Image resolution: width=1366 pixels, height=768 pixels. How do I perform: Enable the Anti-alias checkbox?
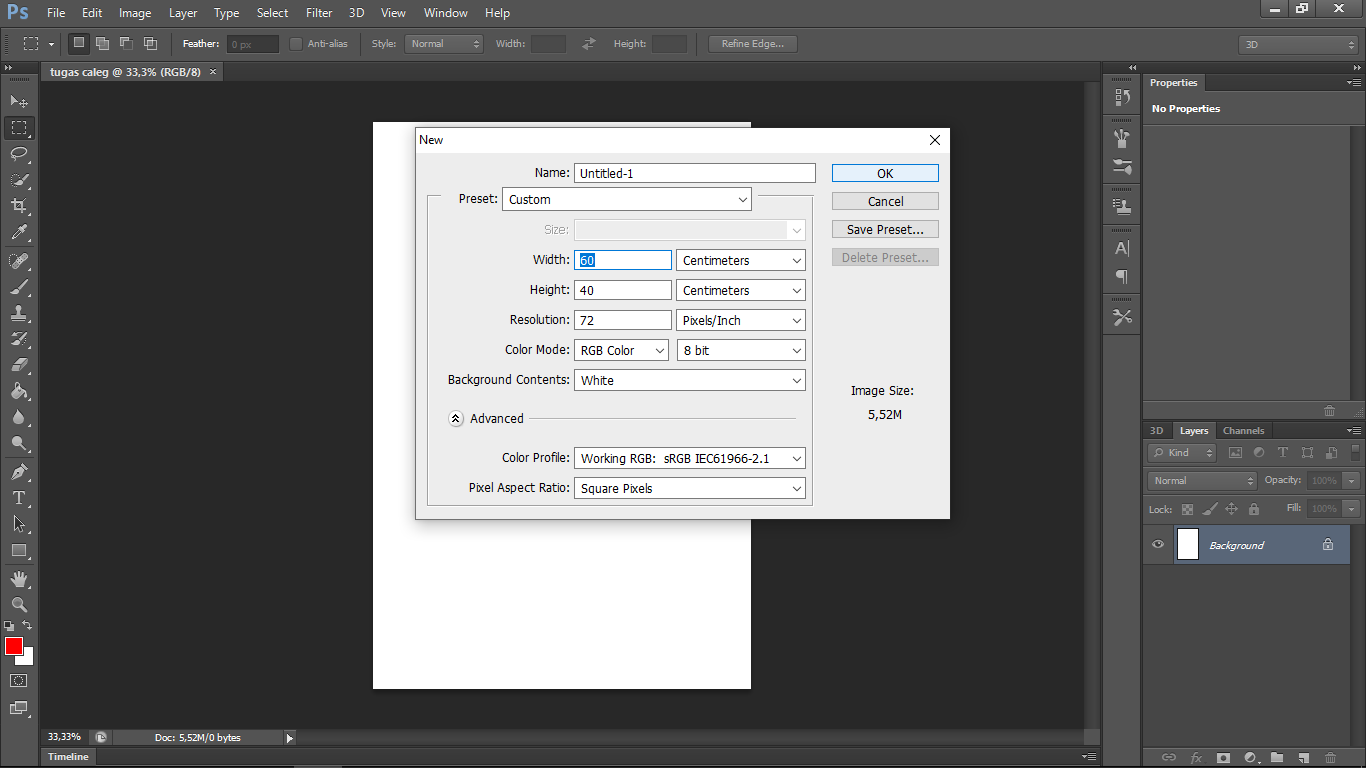296,44
